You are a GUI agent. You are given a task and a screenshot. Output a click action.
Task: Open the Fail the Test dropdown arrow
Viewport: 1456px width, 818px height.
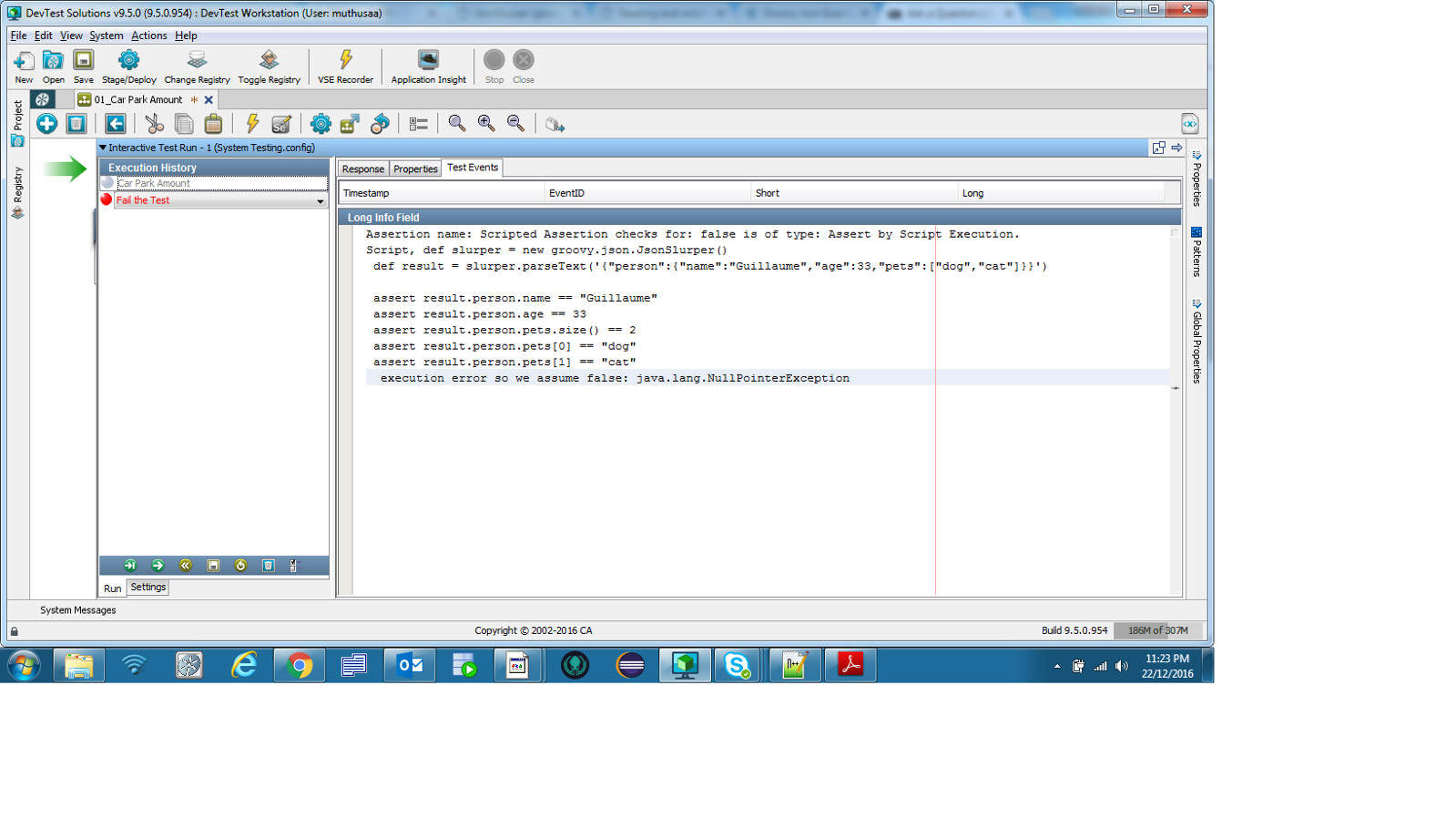pyautogui.click(x=320, y=201)
